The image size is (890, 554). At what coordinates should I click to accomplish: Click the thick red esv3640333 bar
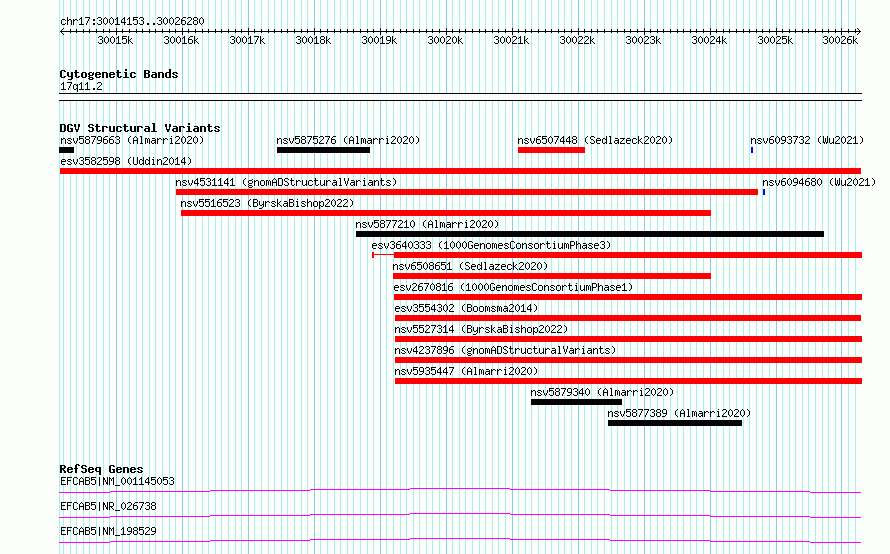pyautogui.click(x=628, y=255)
